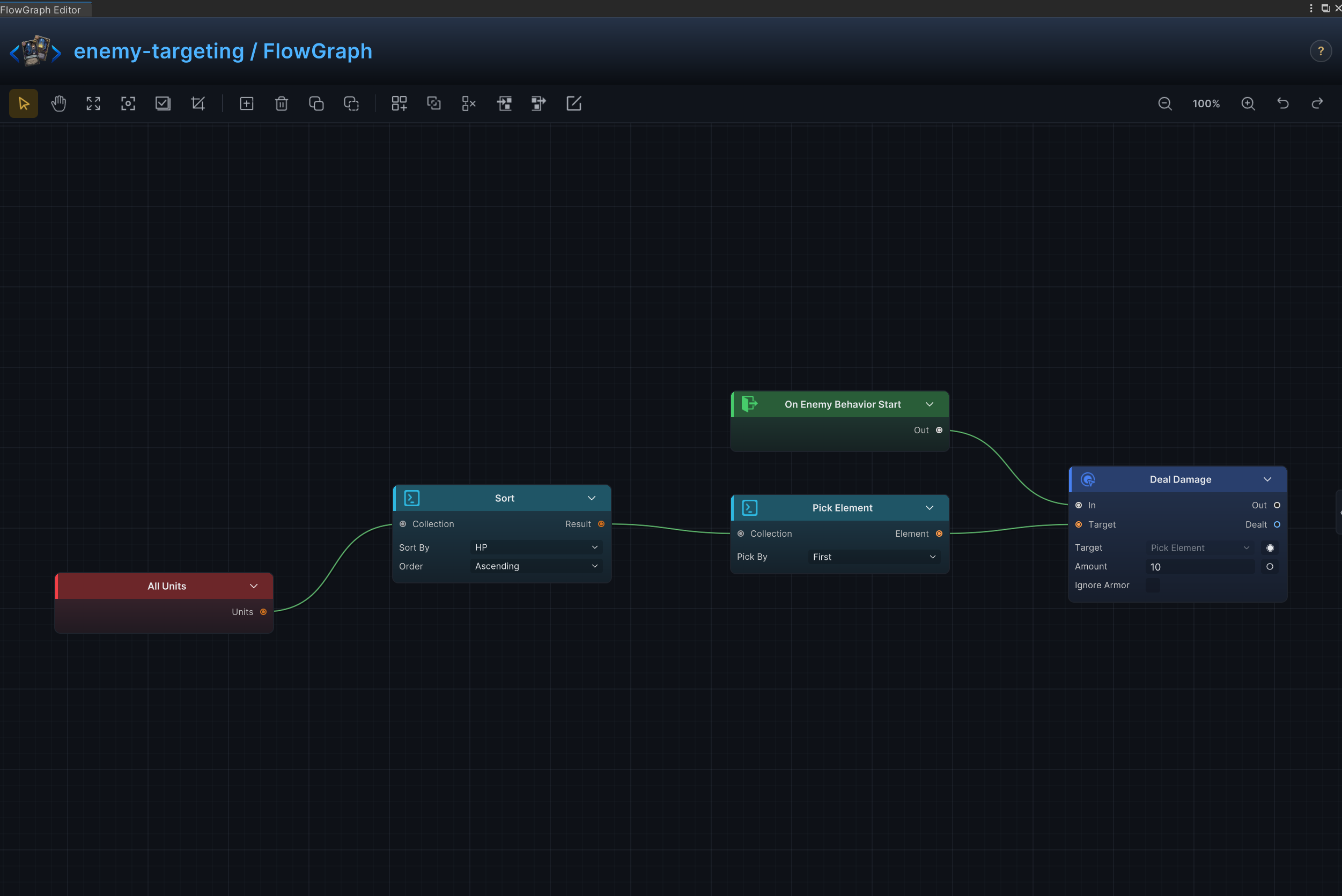The image size is (1342, 896).
Task: Click the Sort Collection input port
Action: coord(403,524)
